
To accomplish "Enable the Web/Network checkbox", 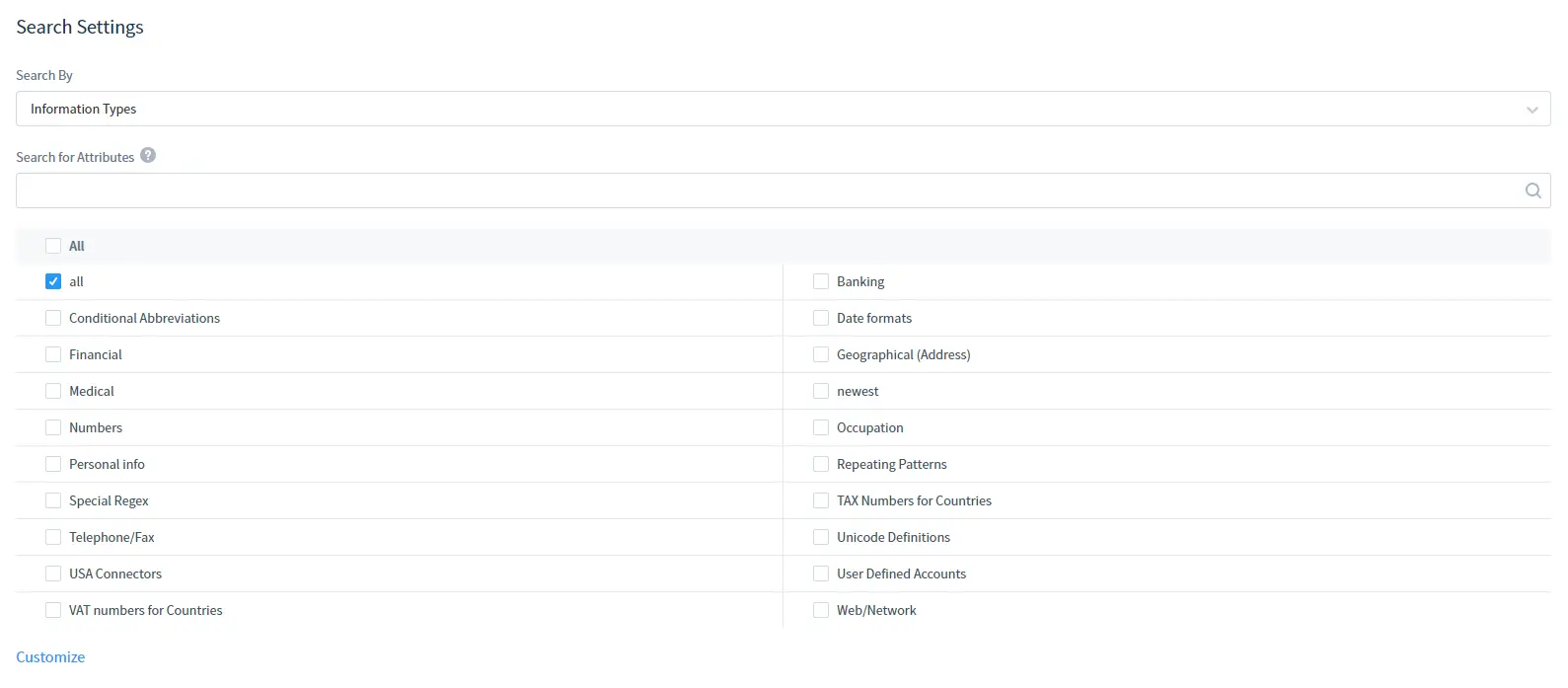I will (821, 610).
